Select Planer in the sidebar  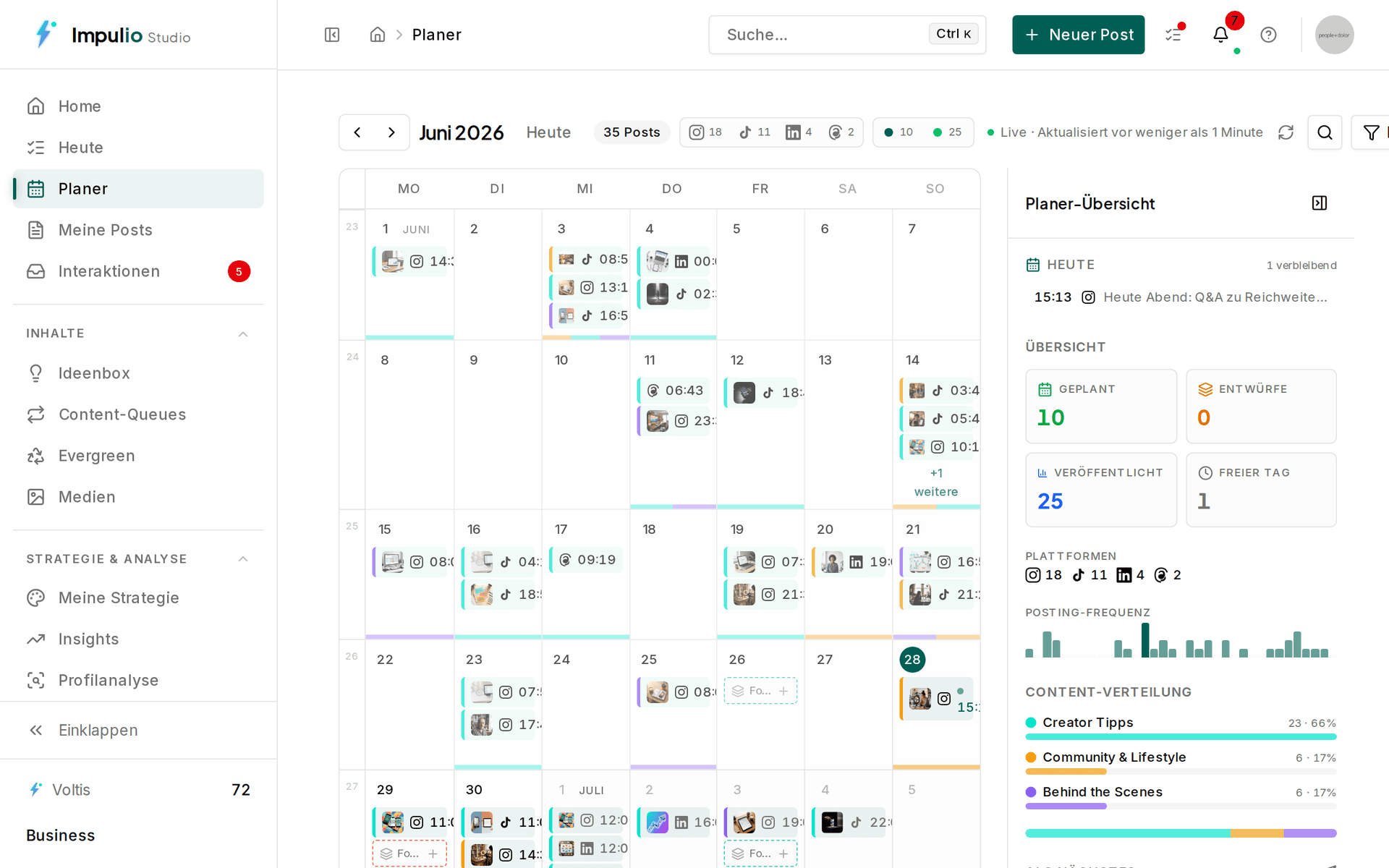138,189
